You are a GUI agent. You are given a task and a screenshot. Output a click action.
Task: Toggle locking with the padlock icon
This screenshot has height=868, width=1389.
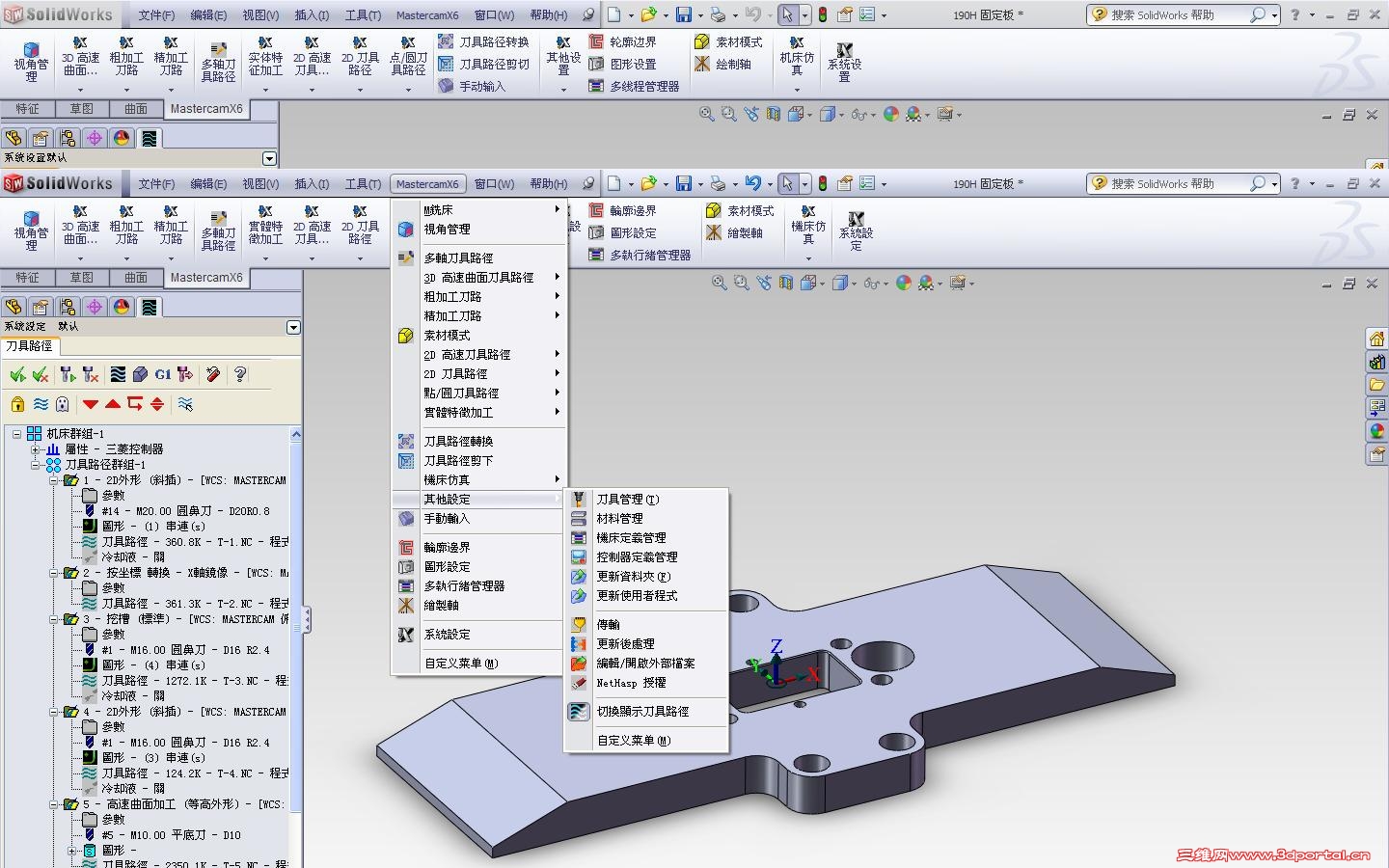(x=17, y=404)
